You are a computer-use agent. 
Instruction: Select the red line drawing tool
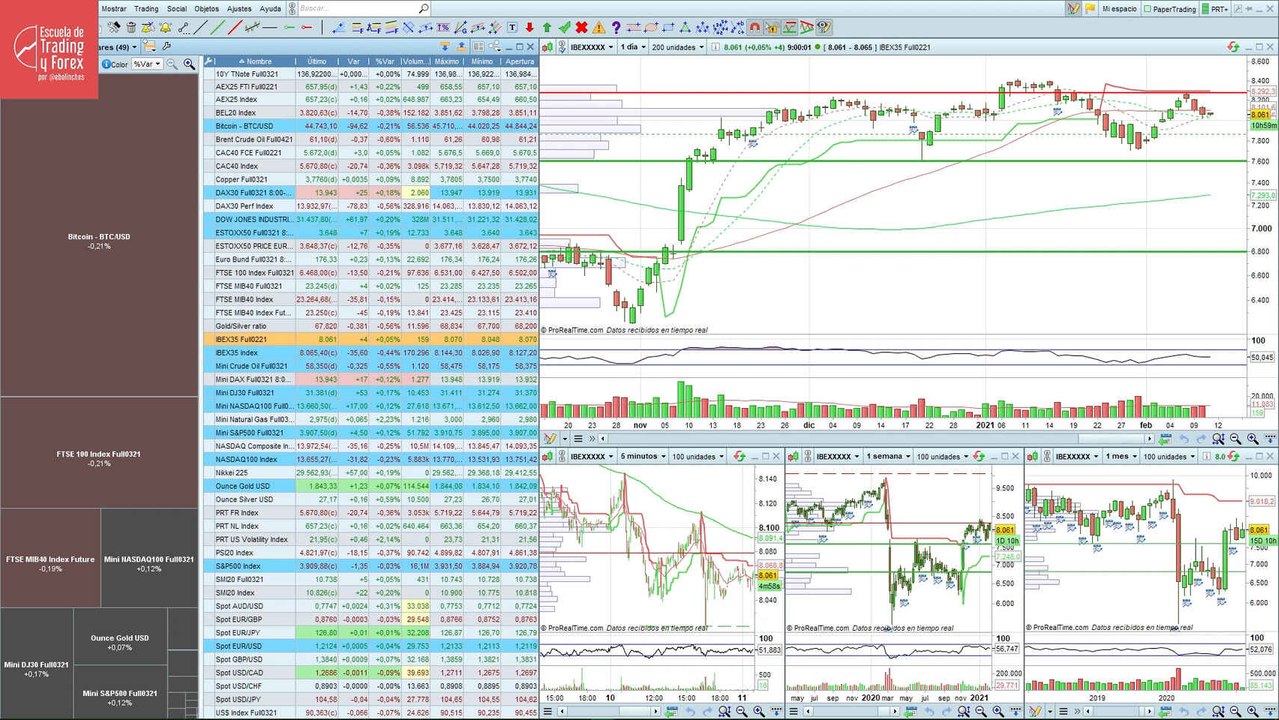pyautogui.click(x=235, y=27)
